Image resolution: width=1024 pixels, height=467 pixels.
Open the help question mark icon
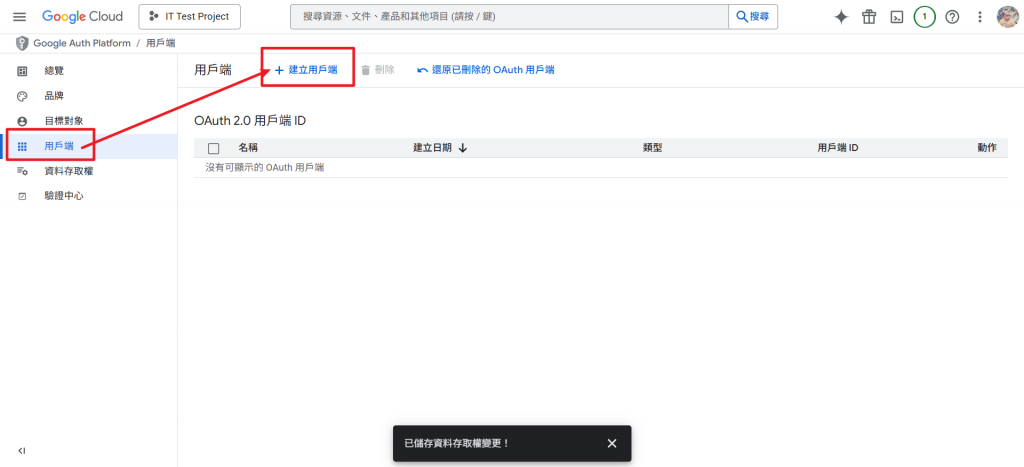(952, 17)
